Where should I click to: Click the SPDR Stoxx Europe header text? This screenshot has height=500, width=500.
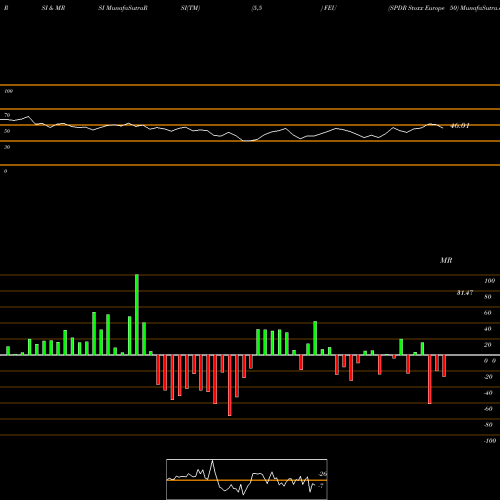[x=416, y=8]
